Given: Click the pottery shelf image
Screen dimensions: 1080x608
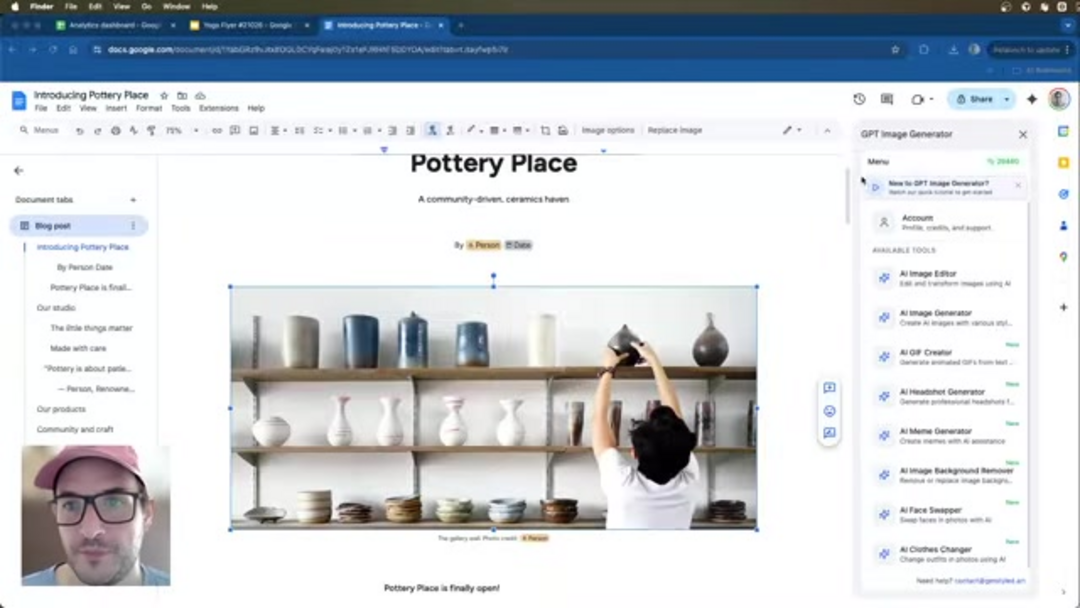Looking at the screenshot, I should (493, 407).
